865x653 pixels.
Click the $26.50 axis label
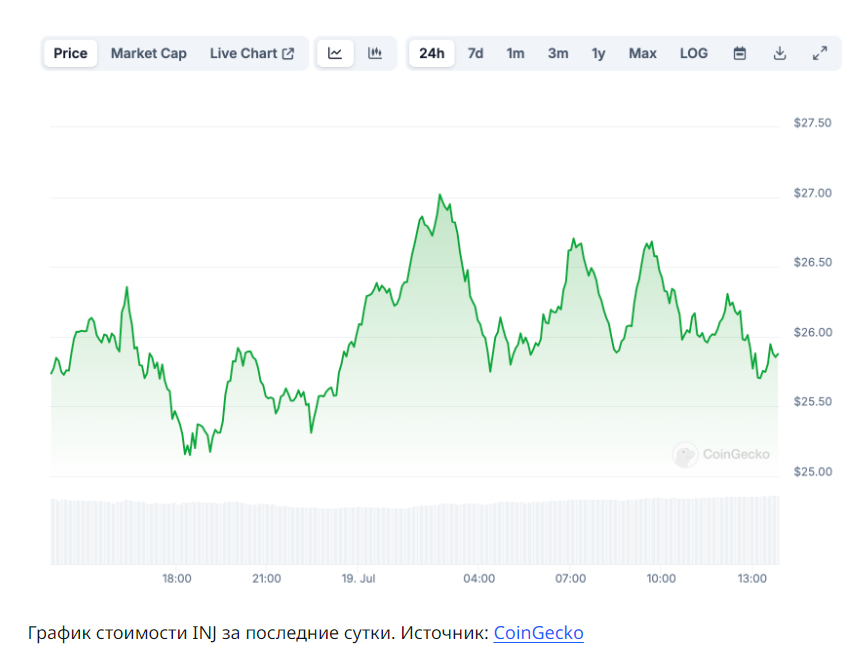(813, 263)
